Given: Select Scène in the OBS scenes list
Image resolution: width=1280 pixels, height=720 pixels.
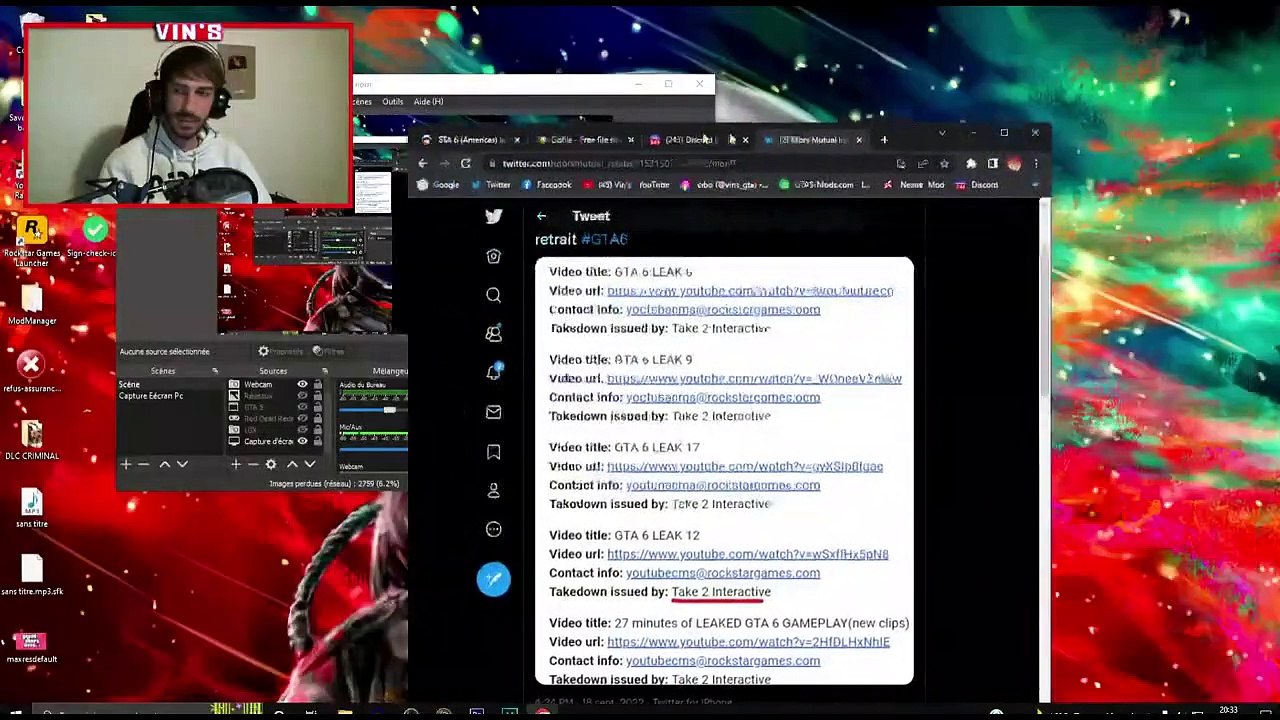Looking at the screenshot, I should (x=129, y=385).
